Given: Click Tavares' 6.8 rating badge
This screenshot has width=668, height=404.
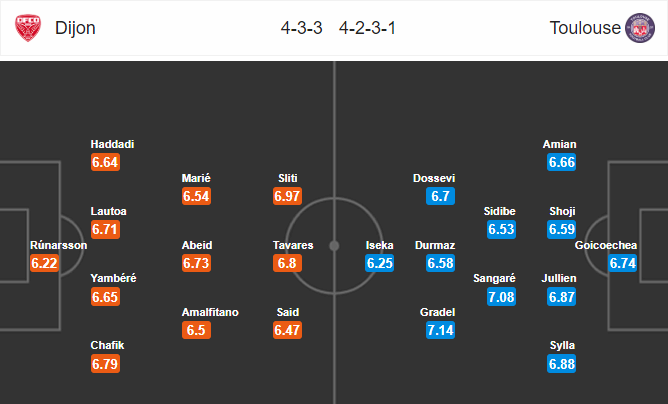Looking at the screenshot, I should click(288, 263).
